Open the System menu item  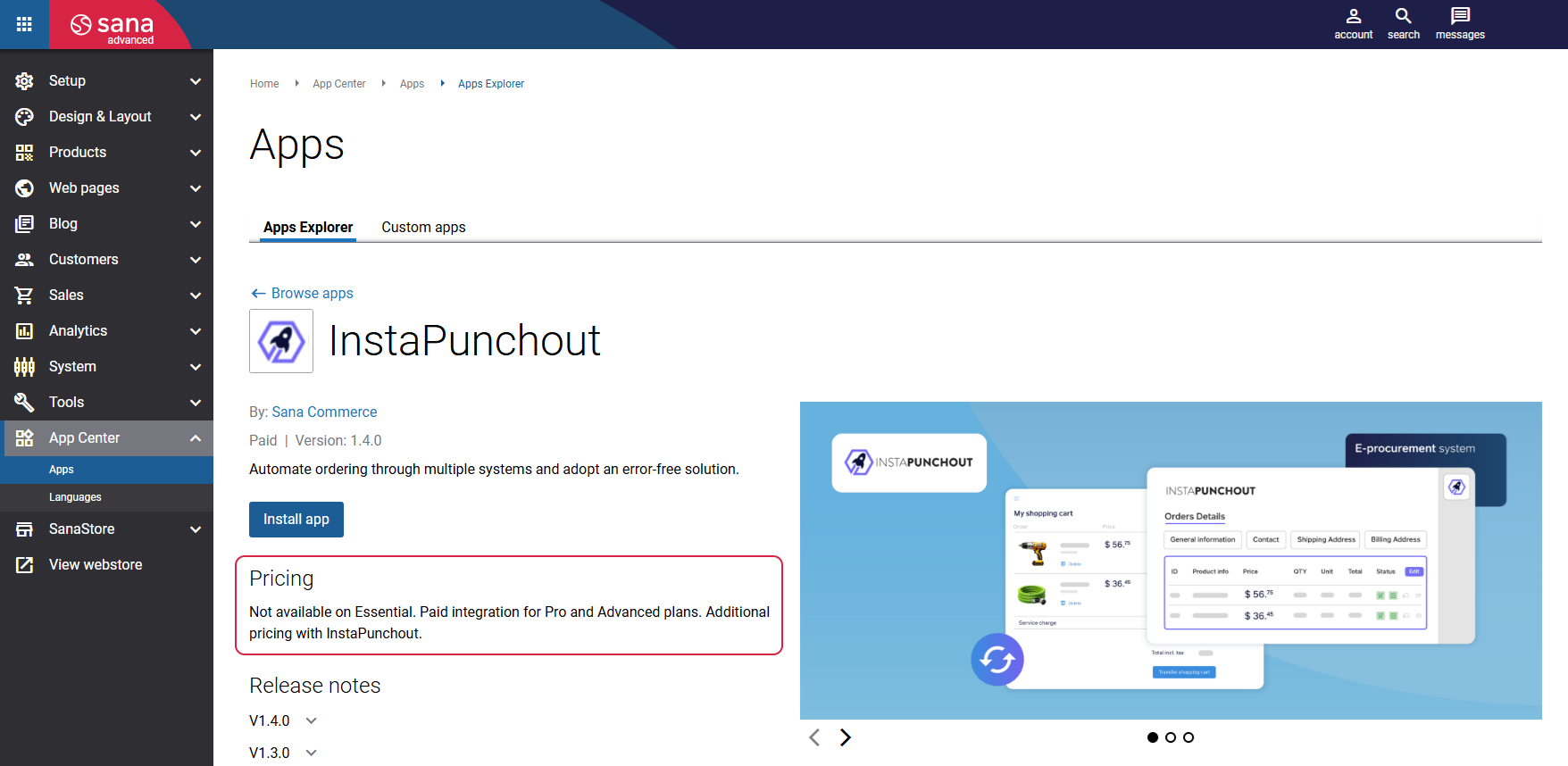(107, 367)
